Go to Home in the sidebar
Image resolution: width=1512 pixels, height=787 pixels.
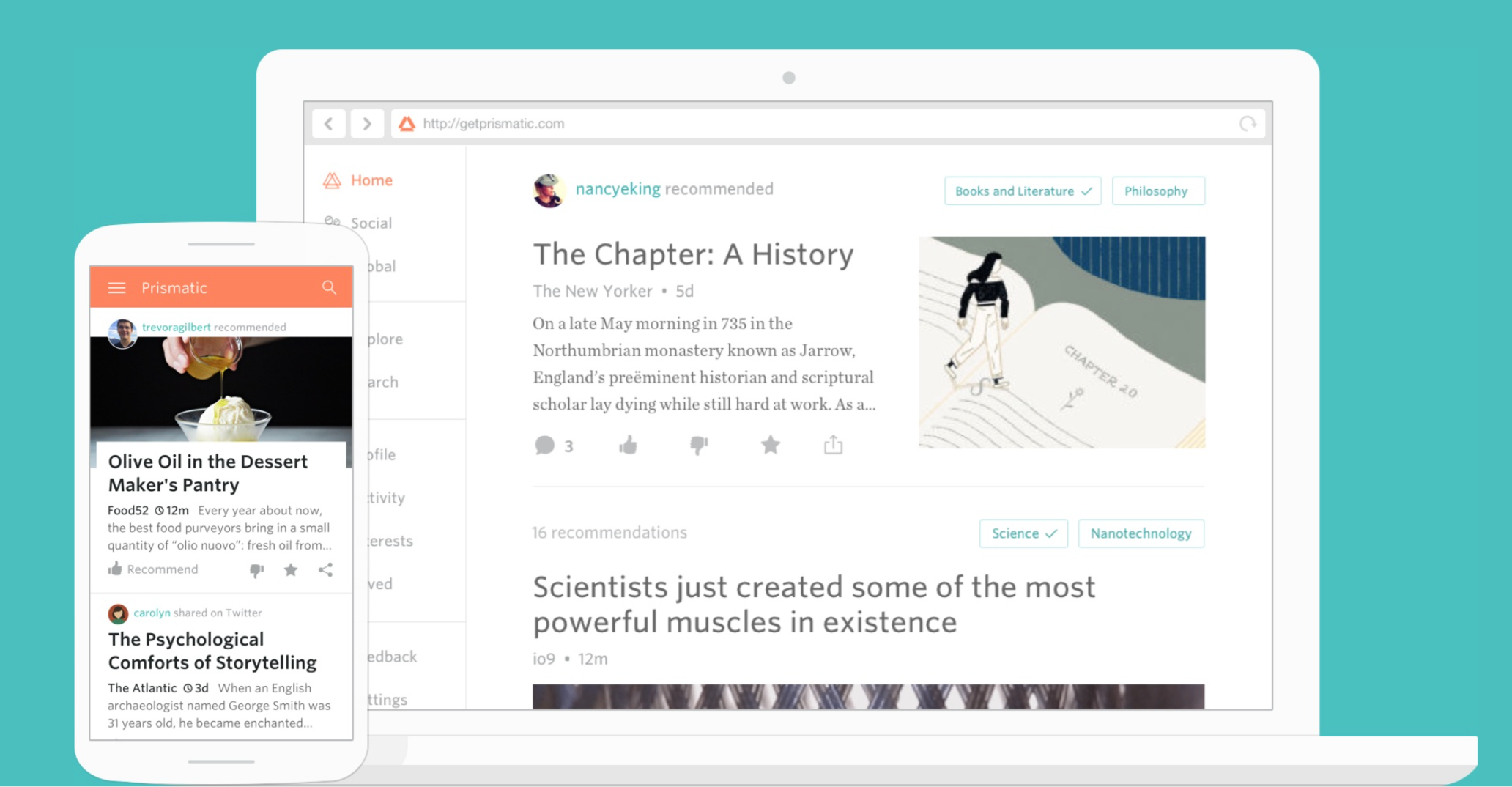(x=371, y=180)
